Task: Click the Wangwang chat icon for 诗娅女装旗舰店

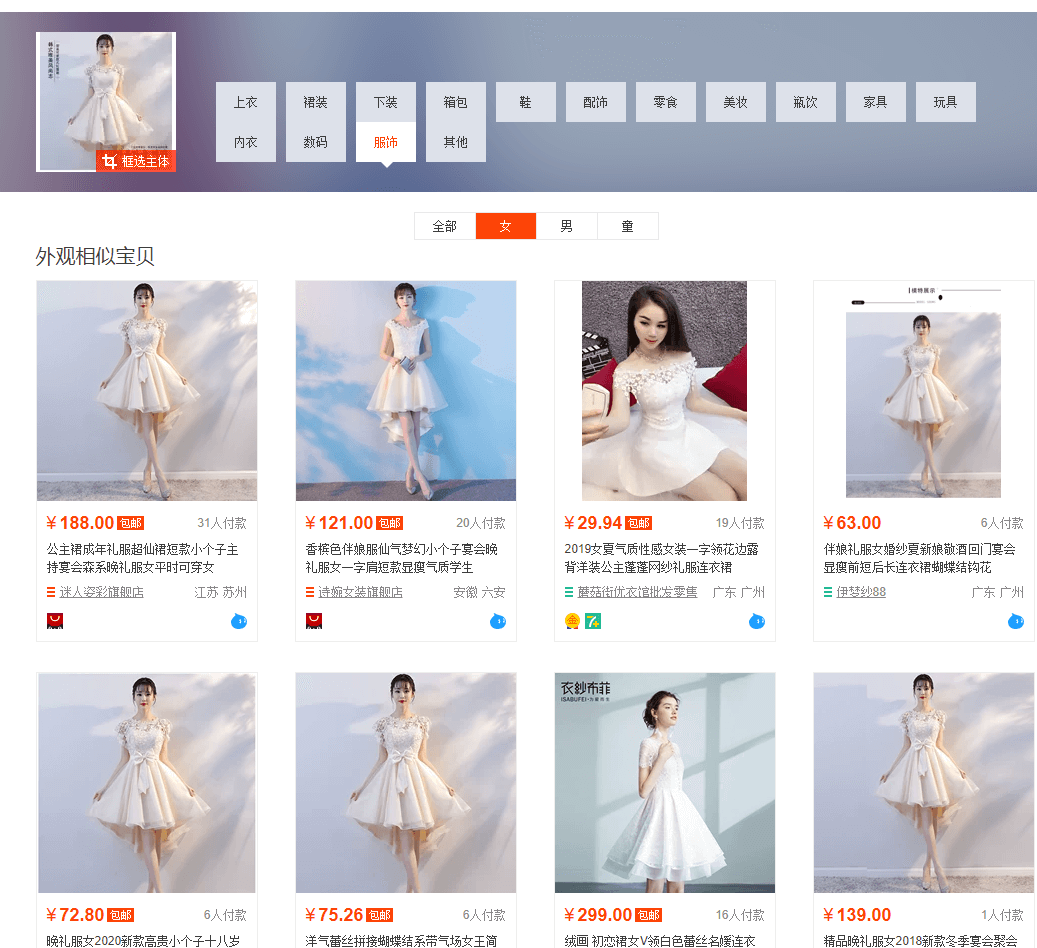Action: (x=498, y=621)
